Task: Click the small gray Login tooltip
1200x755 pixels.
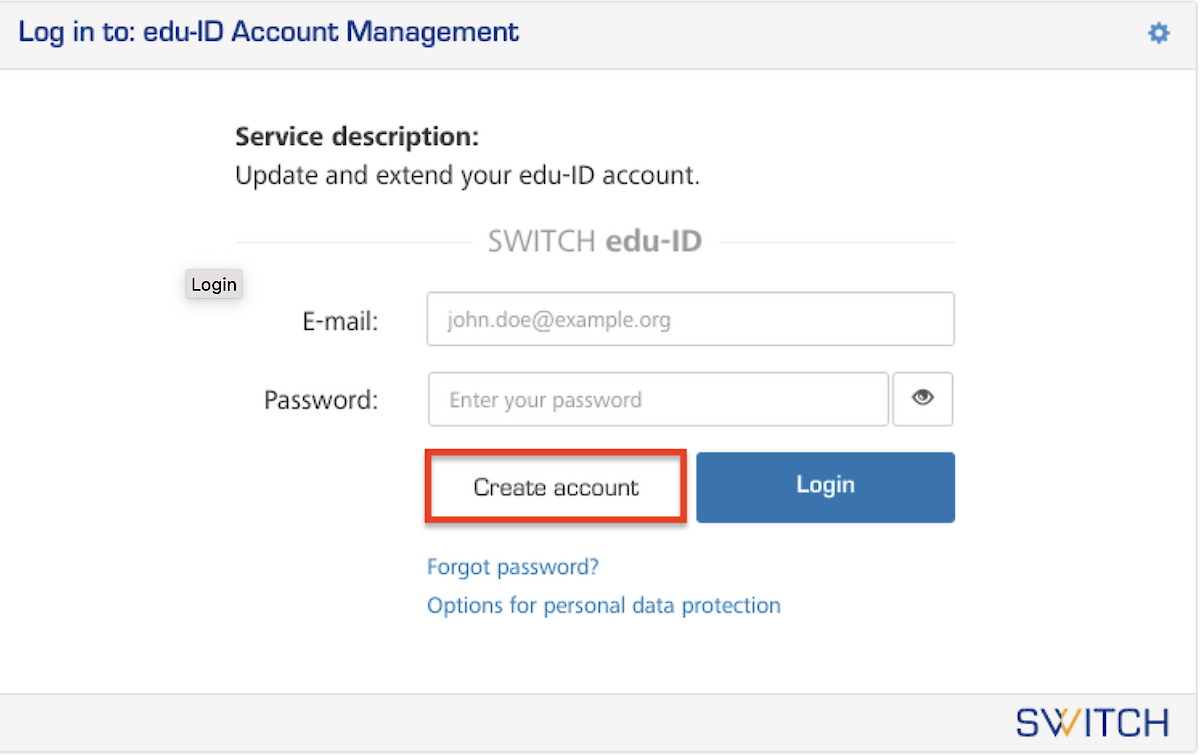Action: pos(214,284)
